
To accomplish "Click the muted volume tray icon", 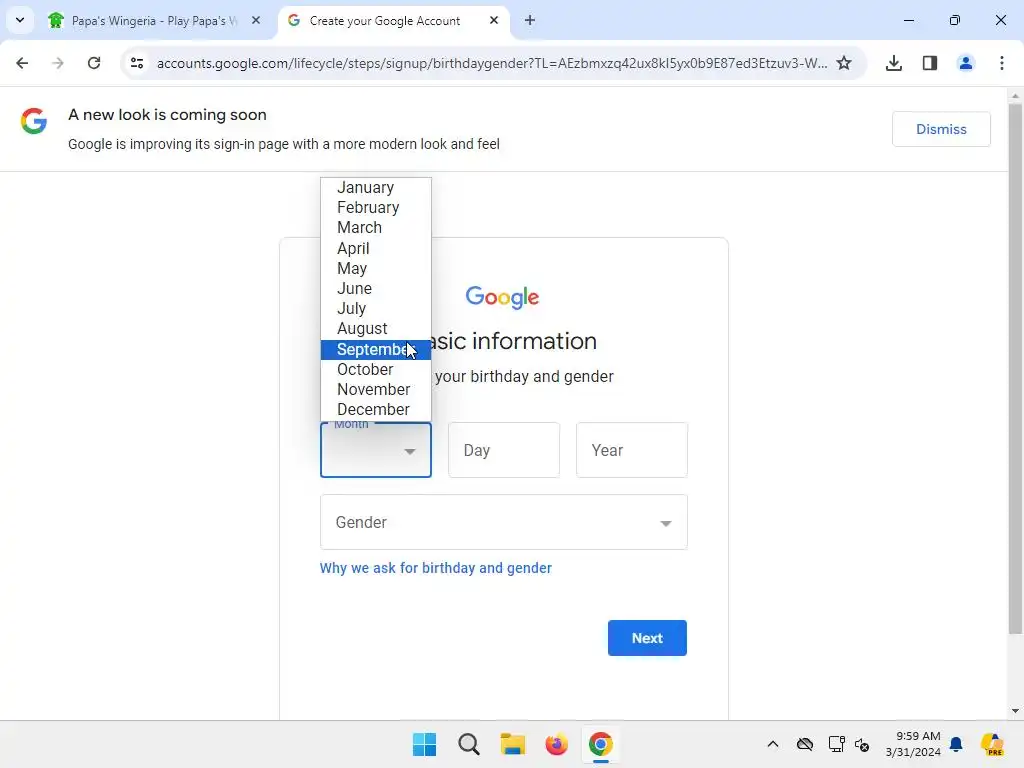I will (862, 744).
